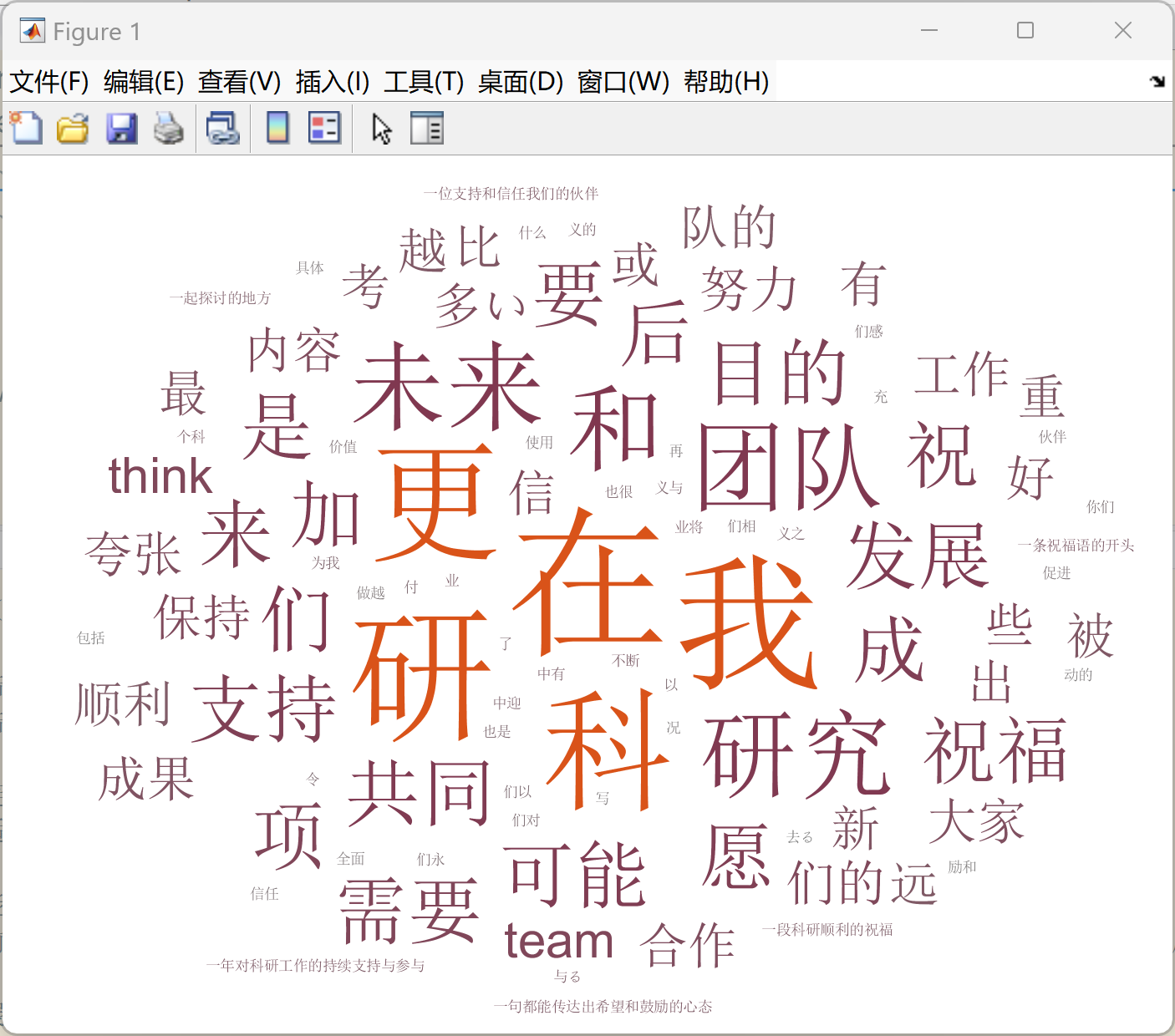
Task: Click the phrase "一句都能传达出希望和鼓励的心态"
Action: coord(603,1007)
